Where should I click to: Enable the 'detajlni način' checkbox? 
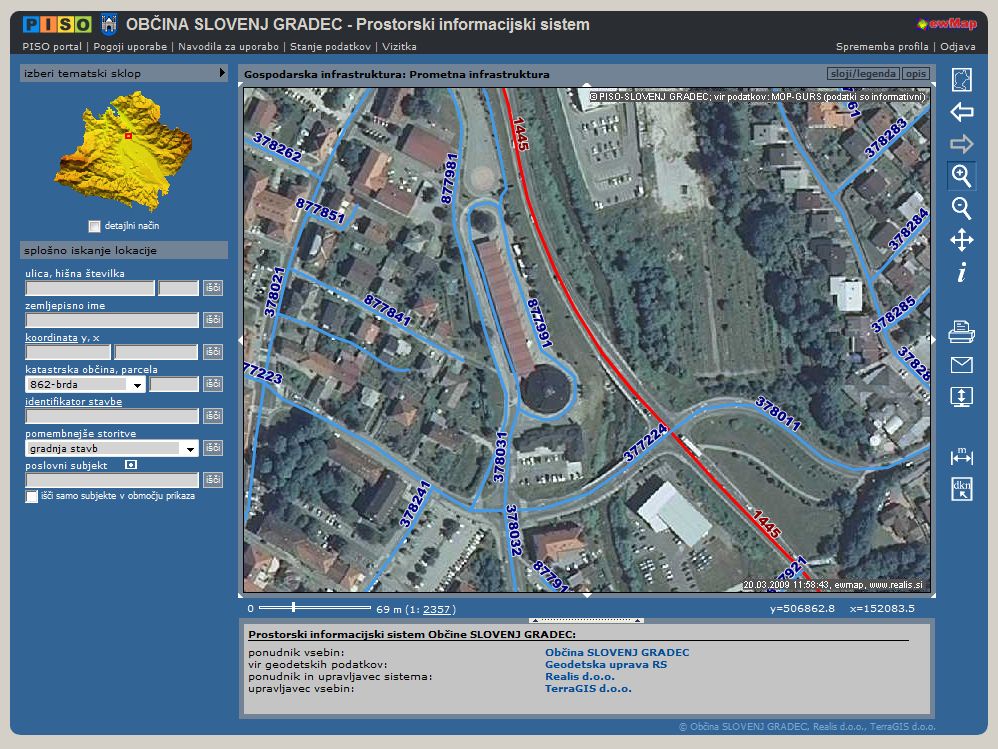(95, 226)
